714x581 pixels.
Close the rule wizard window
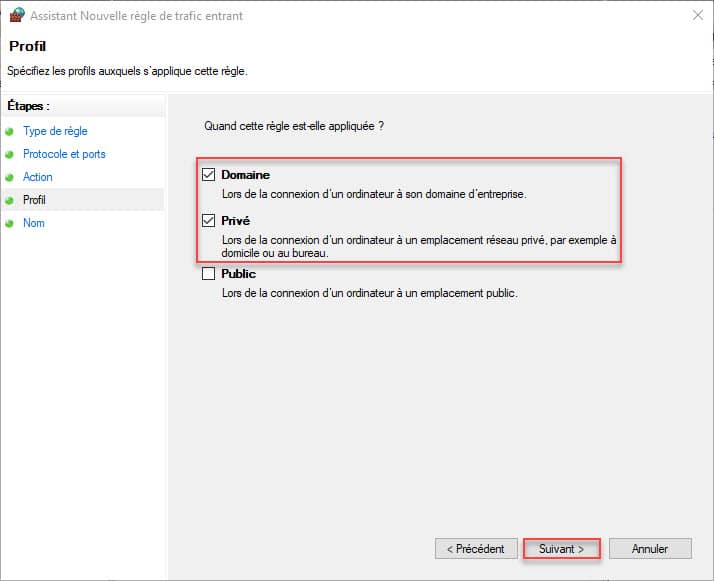[698, 15]
